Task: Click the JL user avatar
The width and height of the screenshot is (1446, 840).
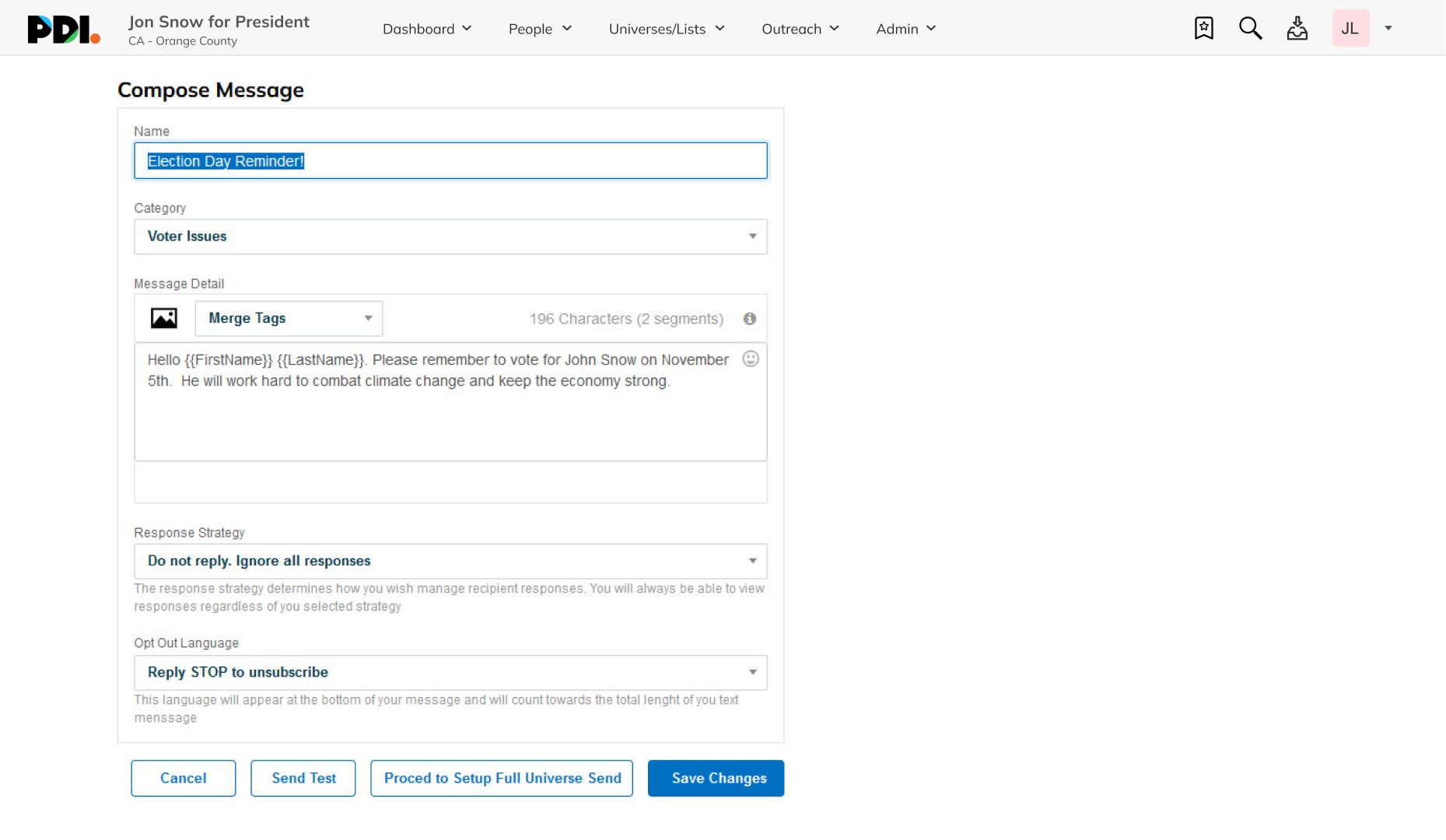Action: tap(1350, 28)
